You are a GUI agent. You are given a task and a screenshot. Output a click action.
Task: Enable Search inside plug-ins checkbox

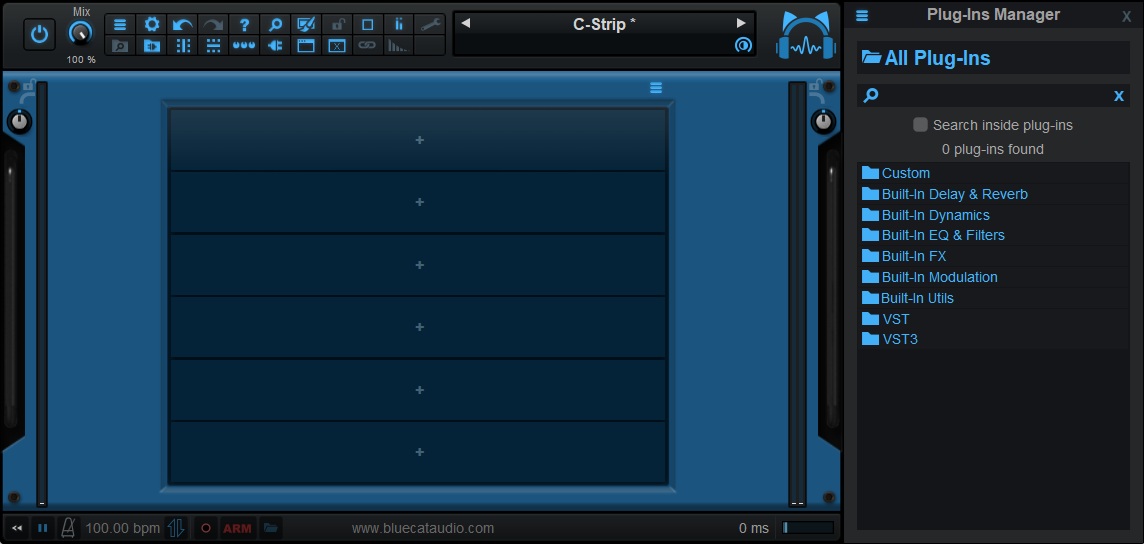[921, 125]
